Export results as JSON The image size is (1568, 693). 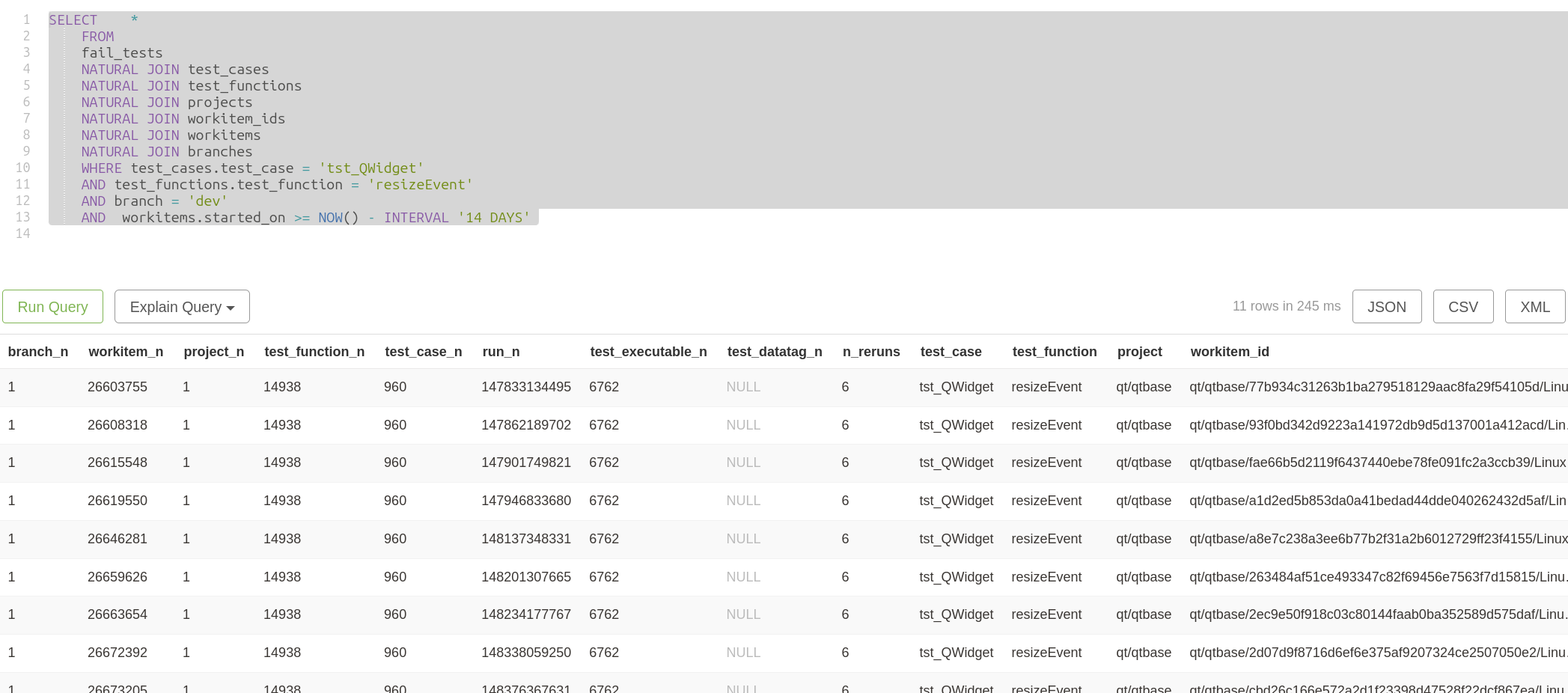1386,307
